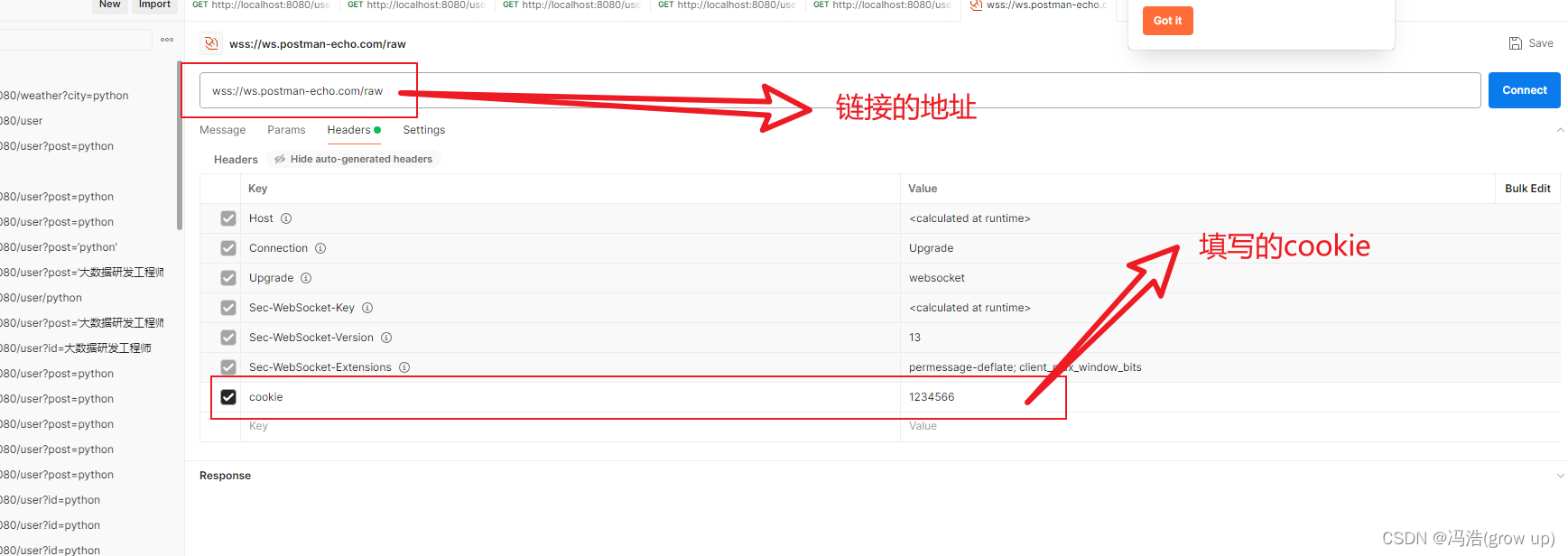This screenshot has width=1568, height=556.
Task: Click the WebSocket request icon beside the title
Action: click(211, 43)
